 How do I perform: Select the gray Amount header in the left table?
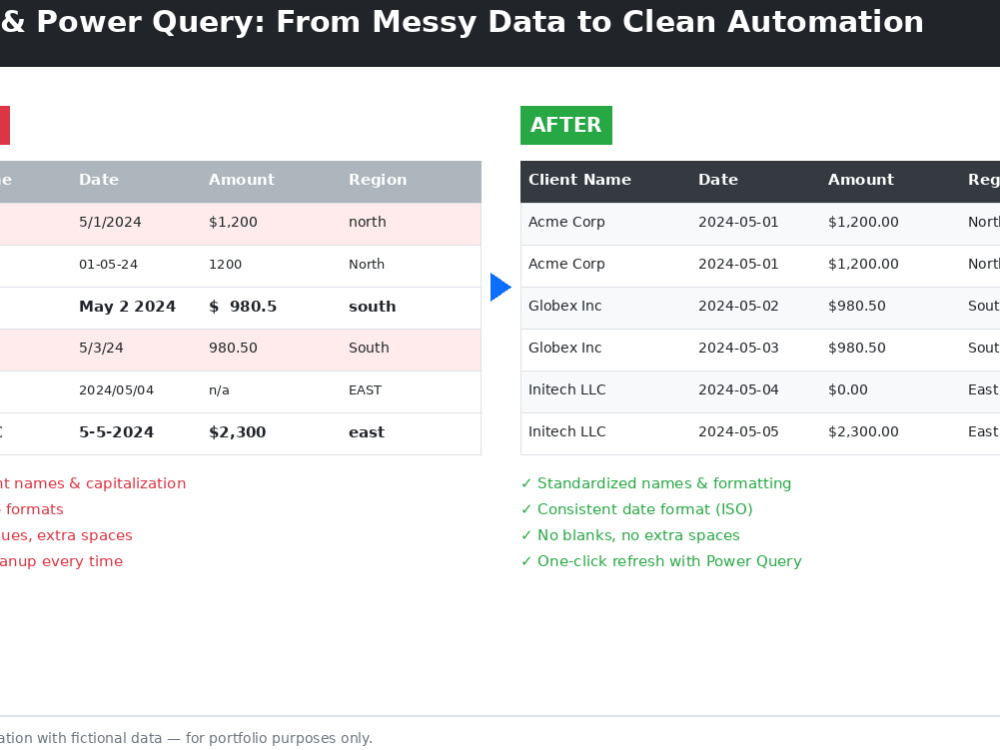pos(242,180)
